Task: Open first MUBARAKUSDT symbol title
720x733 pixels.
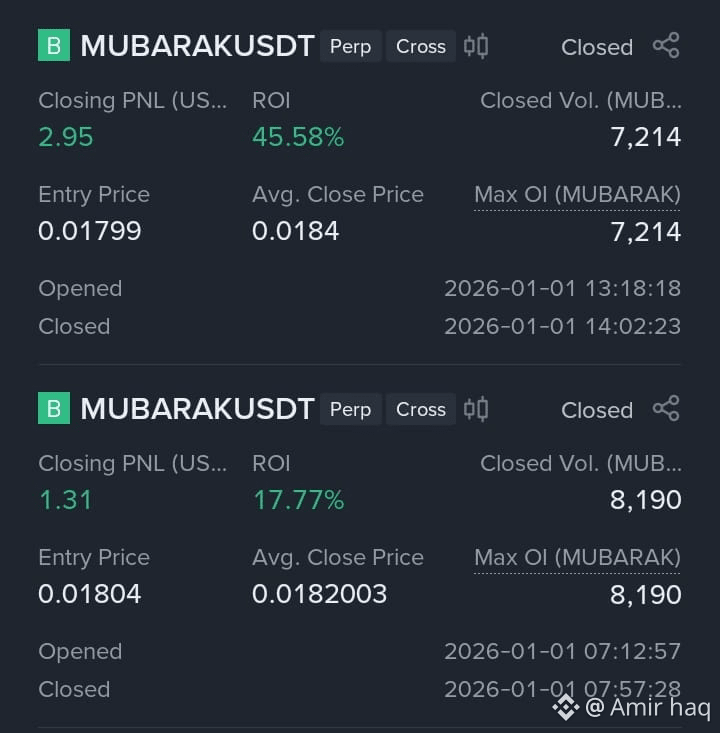Action: [x=197, y=46]
